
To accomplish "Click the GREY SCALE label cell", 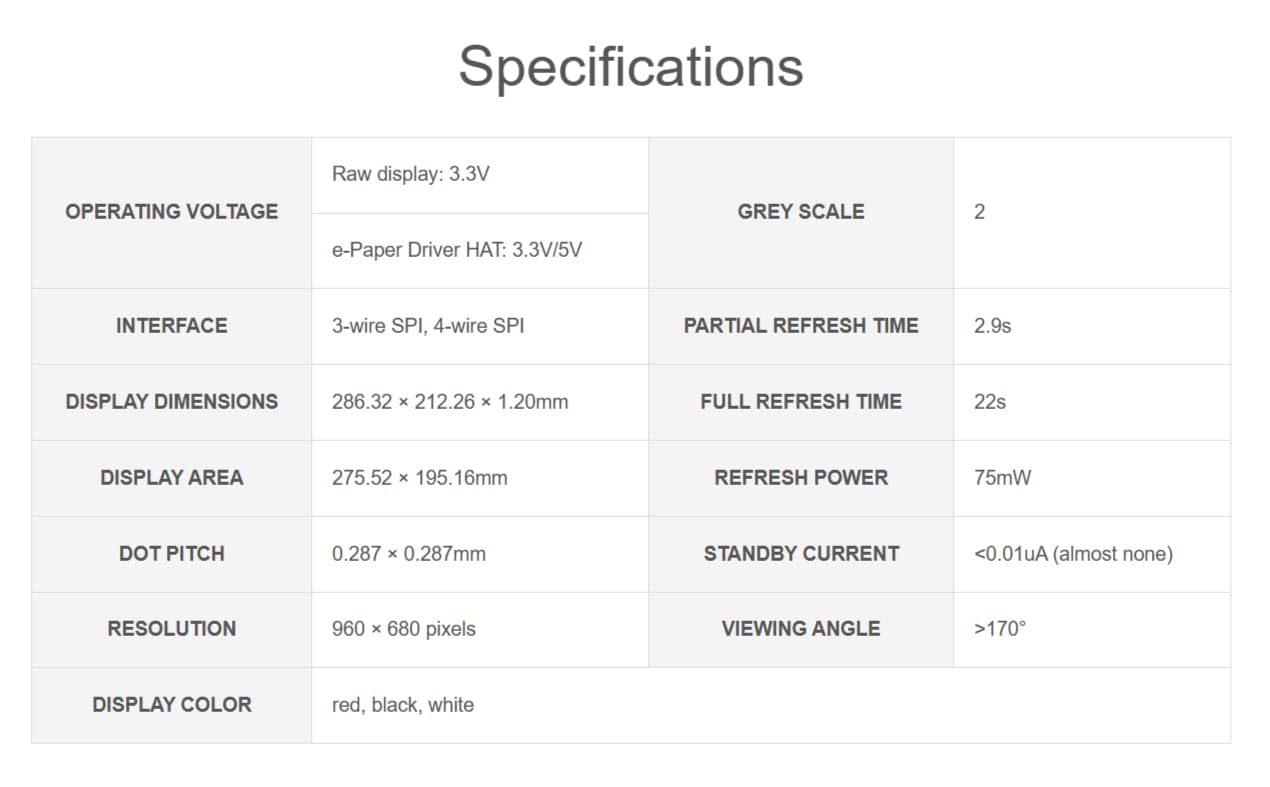I will [801, 212].
